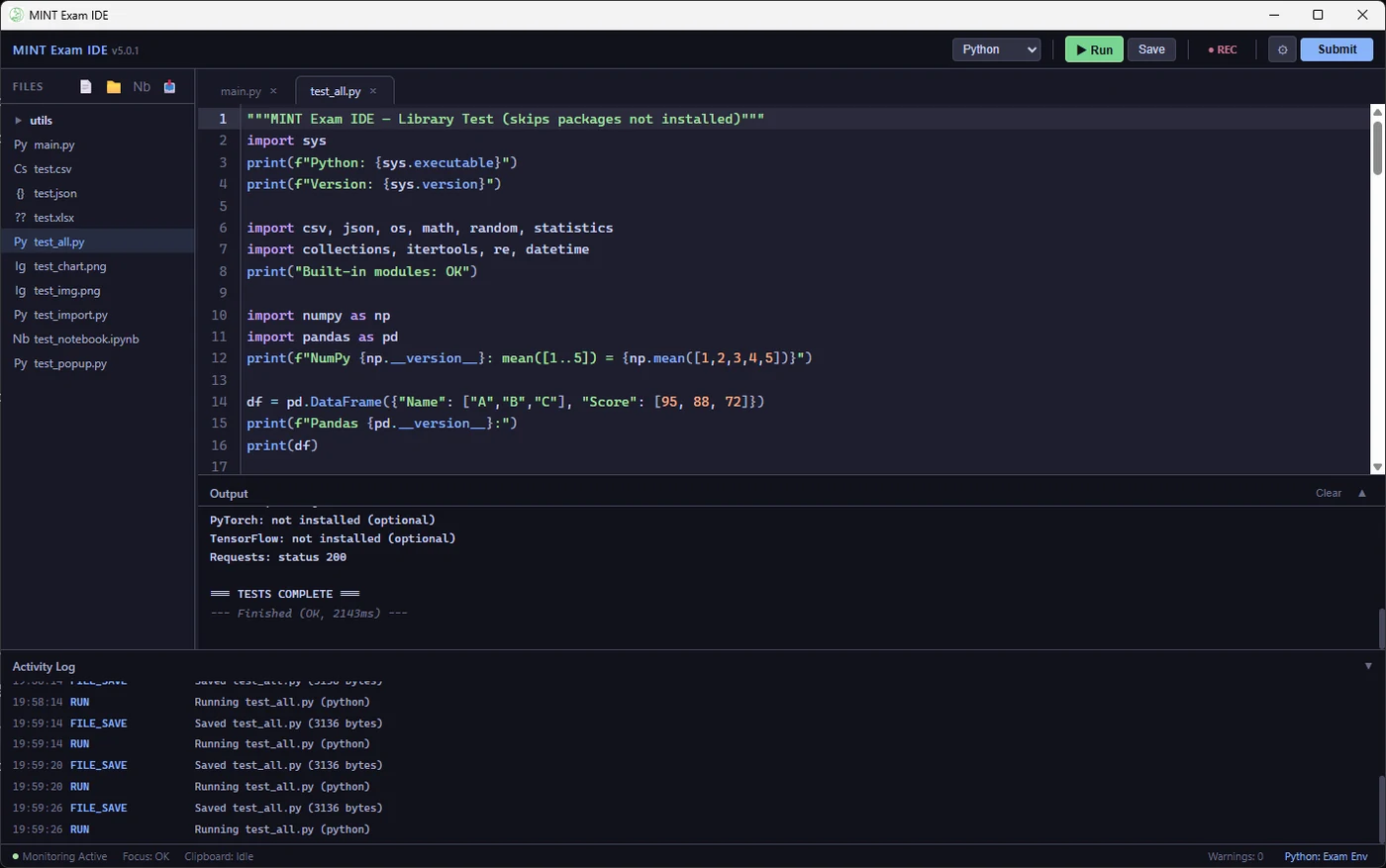Click the import/upload file icon

click(x=169, y=87)
